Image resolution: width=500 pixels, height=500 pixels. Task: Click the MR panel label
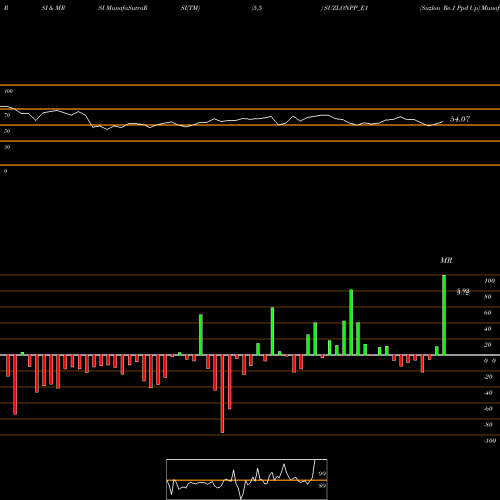coord(446,260)
